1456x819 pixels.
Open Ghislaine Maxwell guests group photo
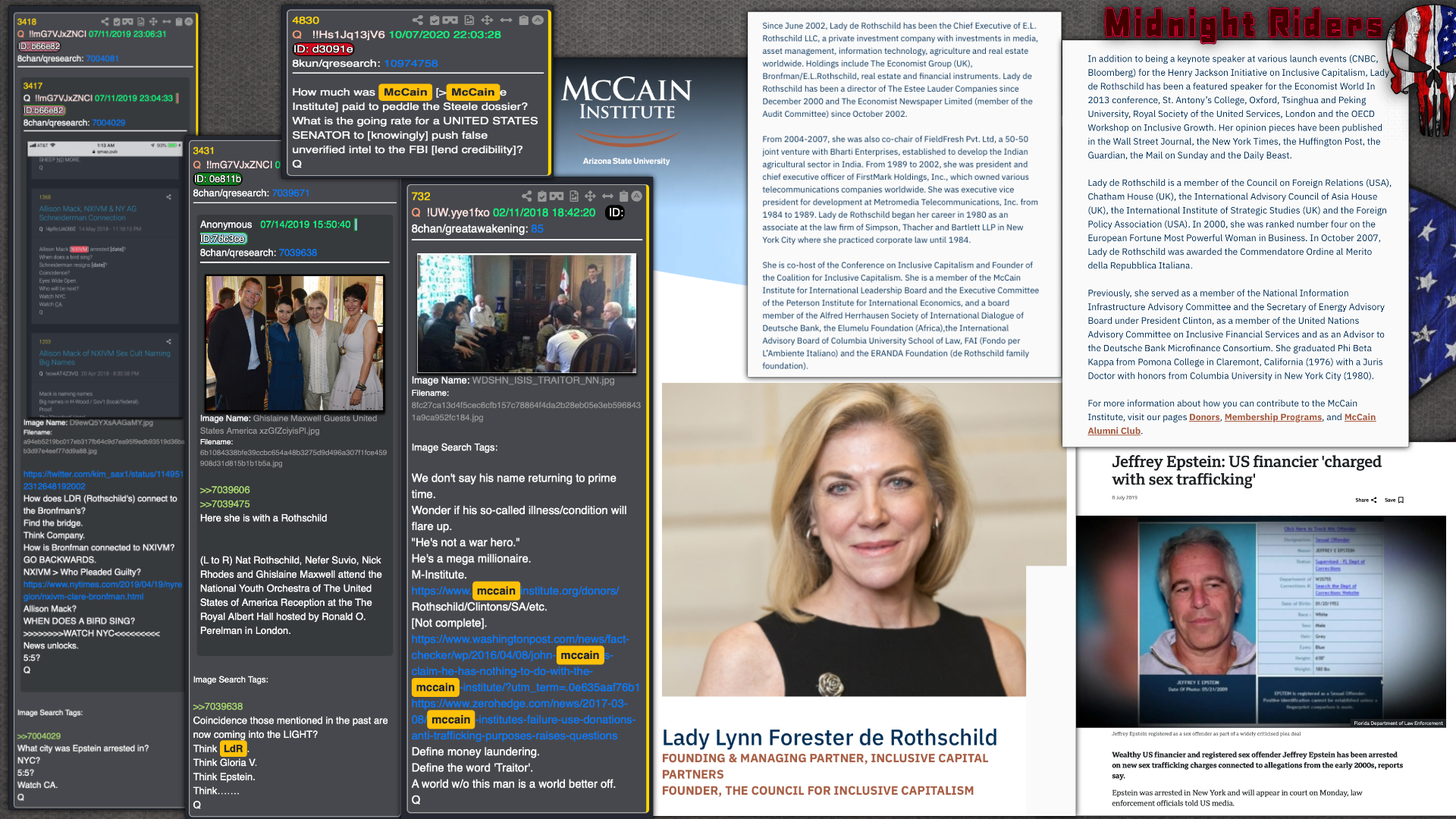(x=294, y=343)
